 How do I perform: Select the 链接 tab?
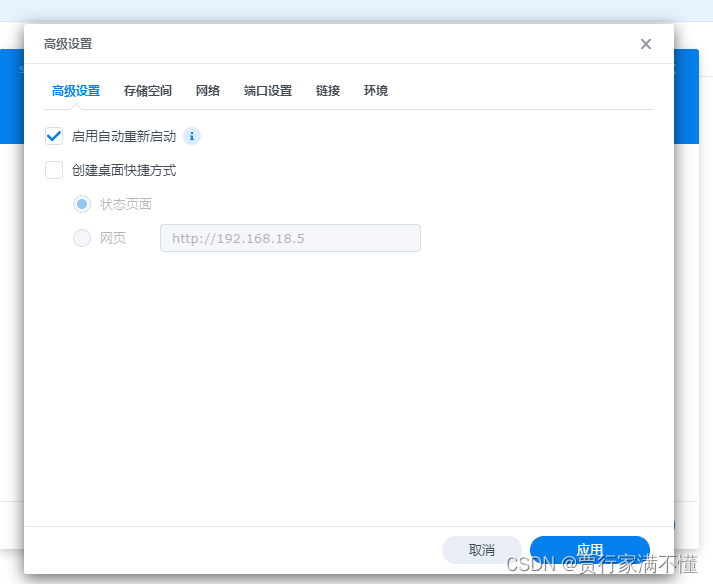coord(328,91)
